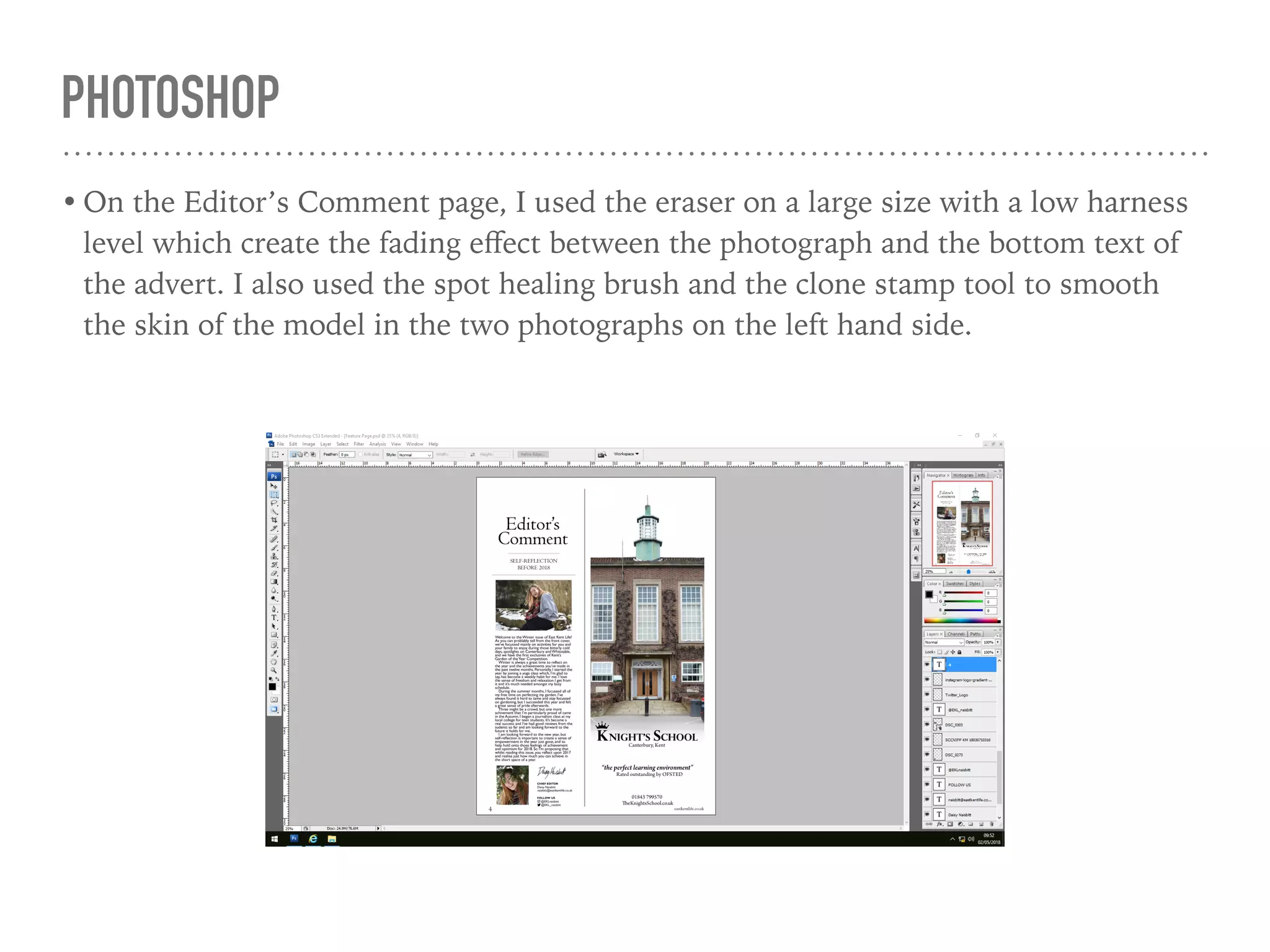This screenshot has height=952, width=1270.
Task: Expand the Opacity slider arrow
Action: 998,642
